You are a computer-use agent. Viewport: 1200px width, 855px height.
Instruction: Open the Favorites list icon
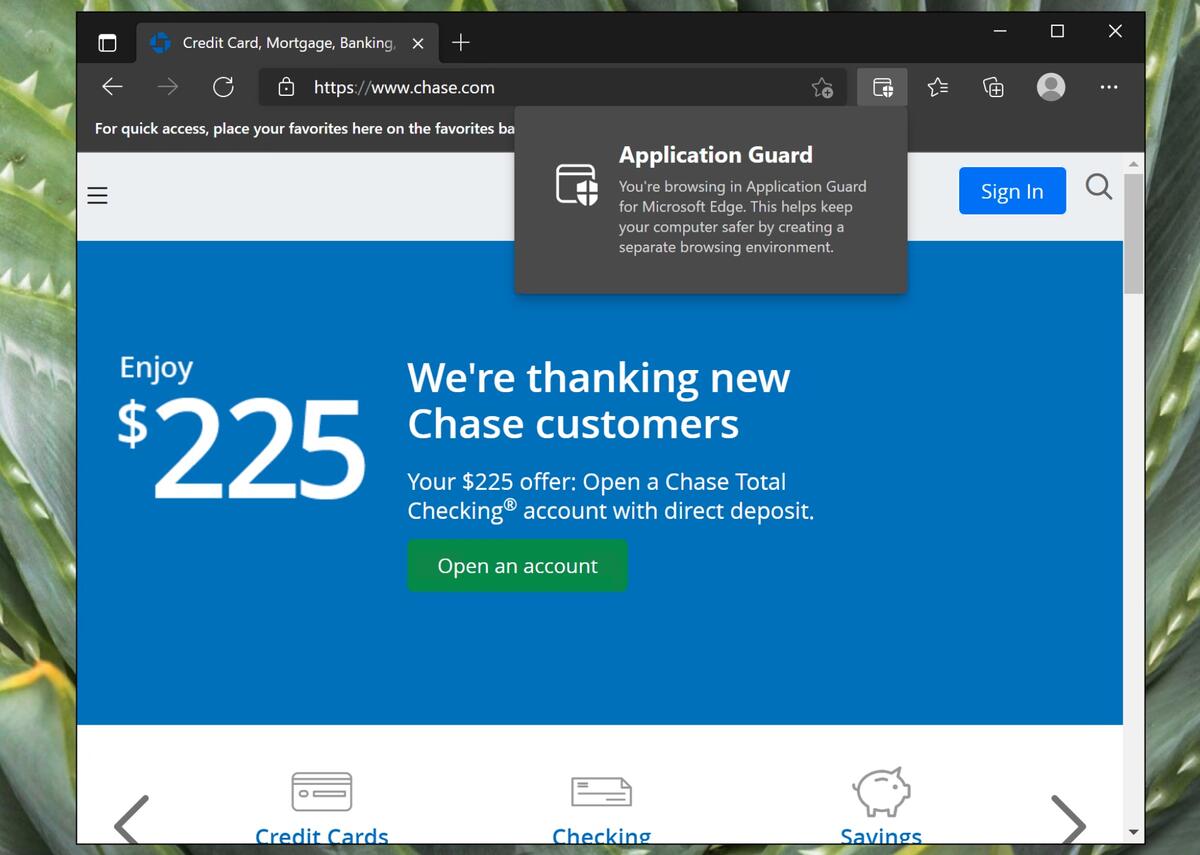click(x=938, y=87)
